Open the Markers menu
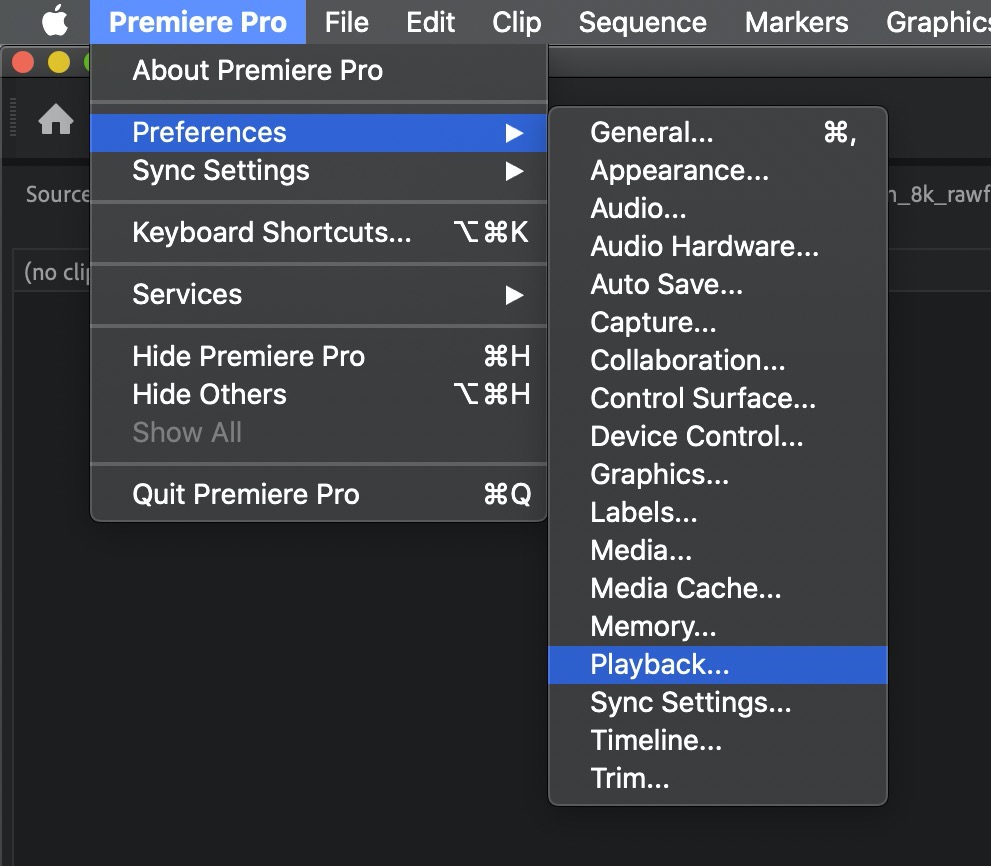This screenshot has height=866, width=991. (x=795, y=21)
